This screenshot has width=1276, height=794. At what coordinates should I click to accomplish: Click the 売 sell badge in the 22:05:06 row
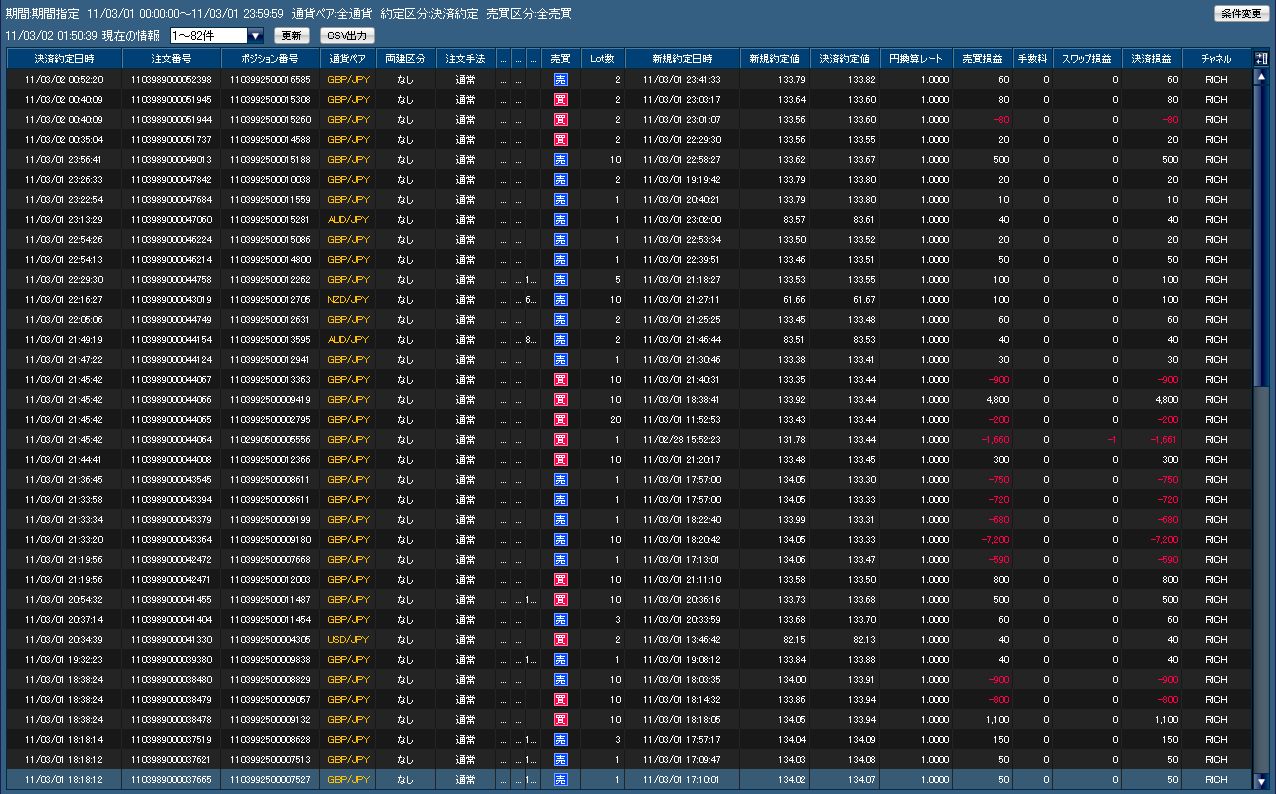(560, 319)
